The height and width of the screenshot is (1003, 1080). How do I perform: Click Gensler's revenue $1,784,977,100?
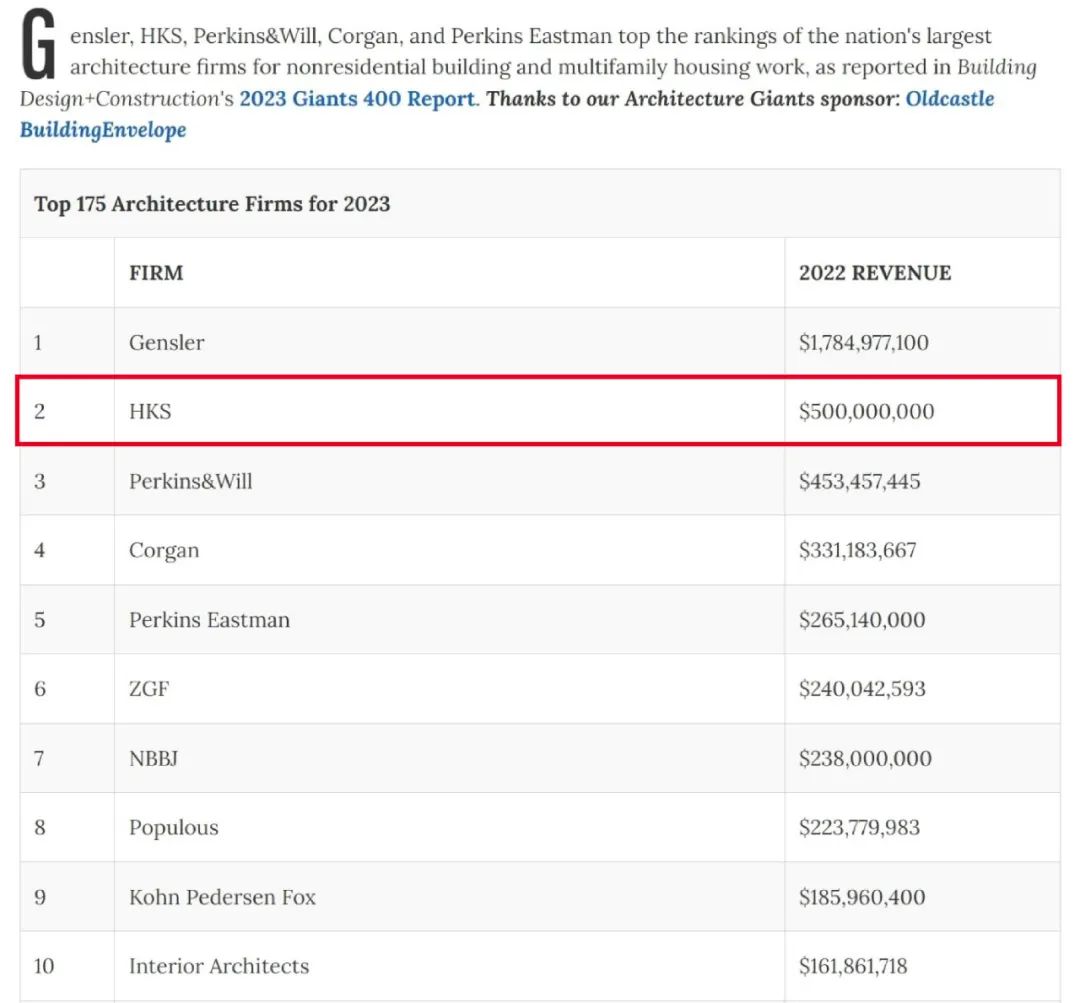click(x=864, y=342)
